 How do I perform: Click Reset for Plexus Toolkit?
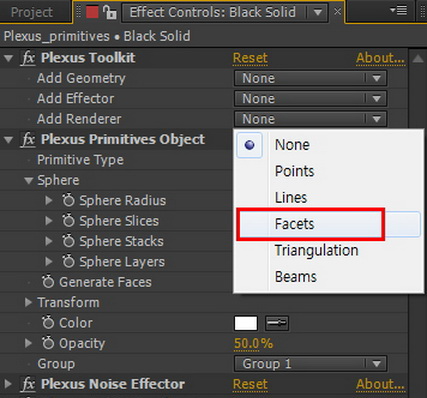click(x=250, y=58)
